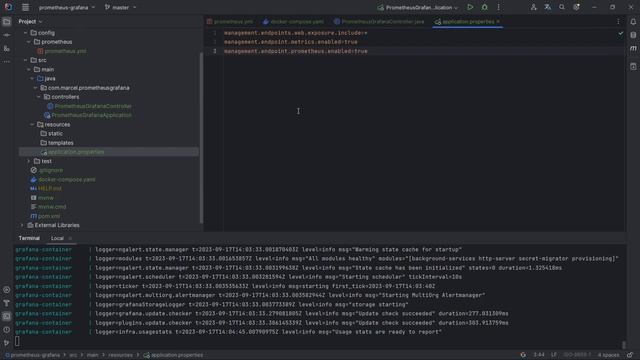
Task: Collapse the config folder
Action: click(x=25, y=33)
